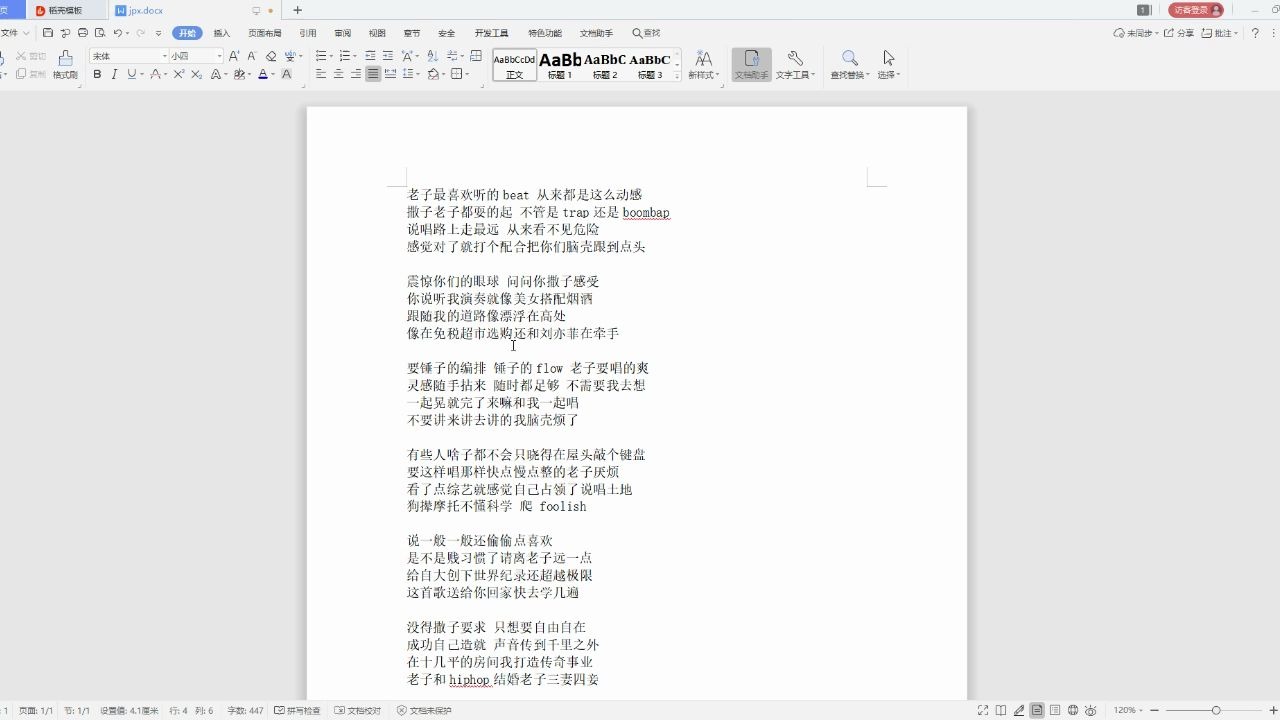Image resolution: width=1280 pixels, height=720 pixels.
Task: Toggle the page layout view button in the status bar
Action: 1037,710
